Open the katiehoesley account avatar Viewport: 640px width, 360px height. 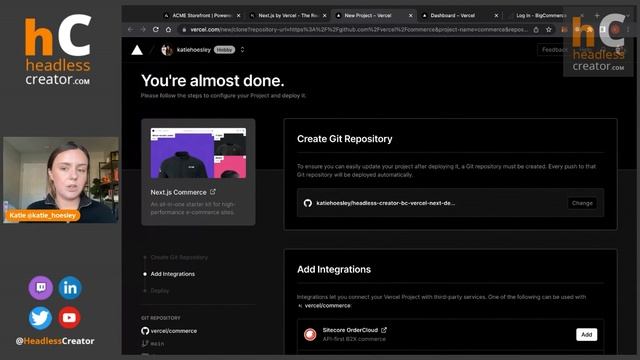tap(167, 50)
